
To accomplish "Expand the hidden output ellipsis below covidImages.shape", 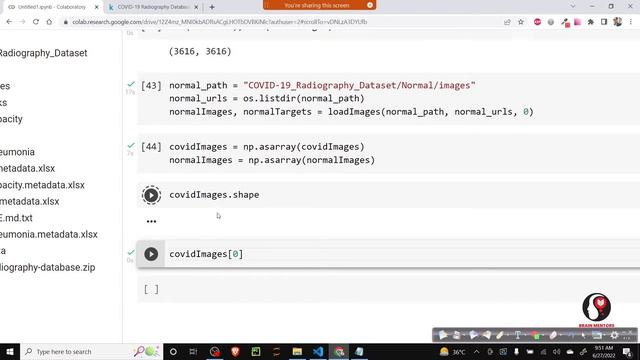I will pos(151,221).
